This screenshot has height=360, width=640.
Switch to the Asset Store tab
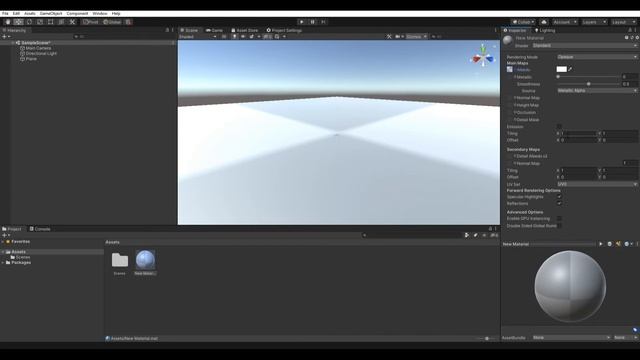tap(244, 31)
